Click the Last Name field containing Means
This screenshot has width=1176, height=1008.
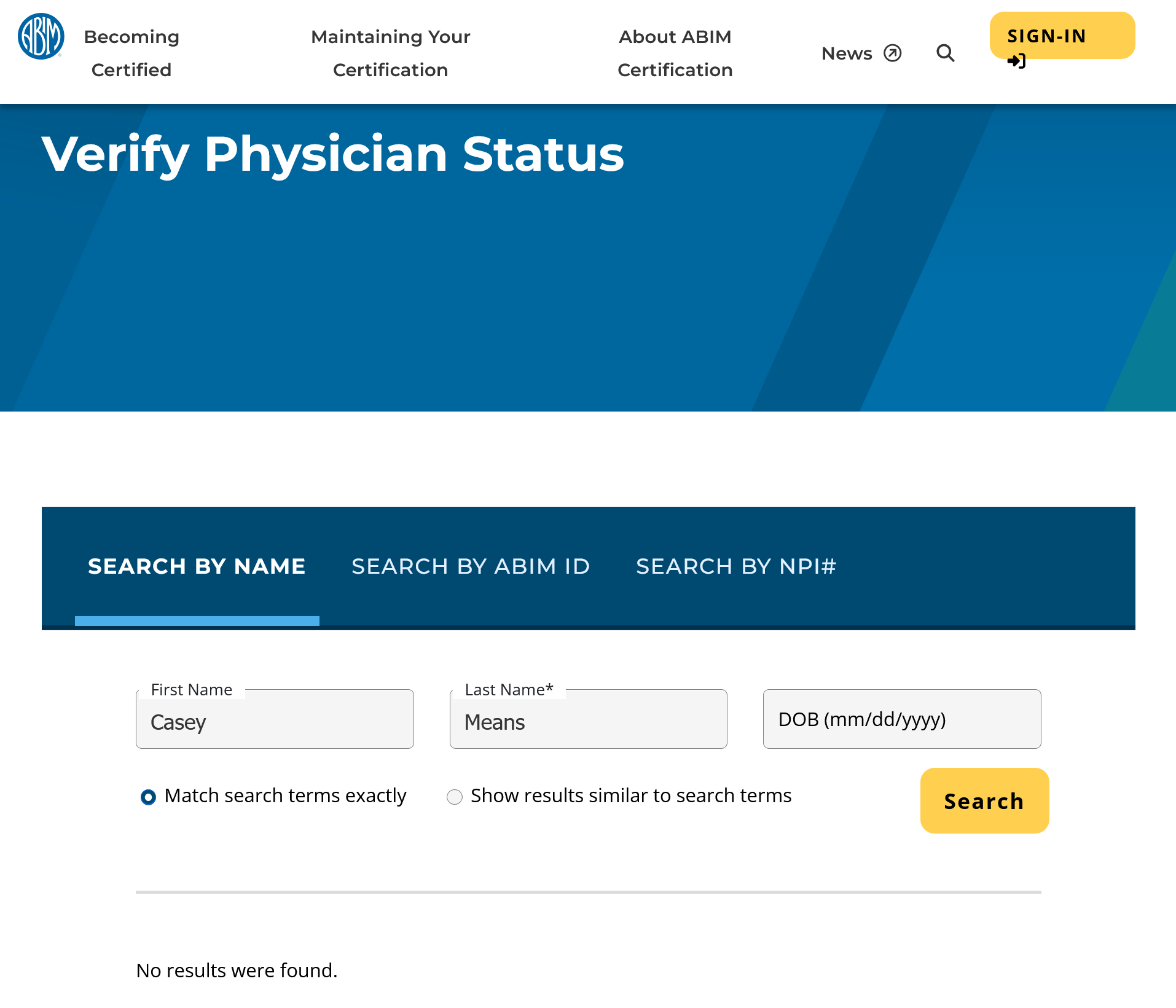588,722
